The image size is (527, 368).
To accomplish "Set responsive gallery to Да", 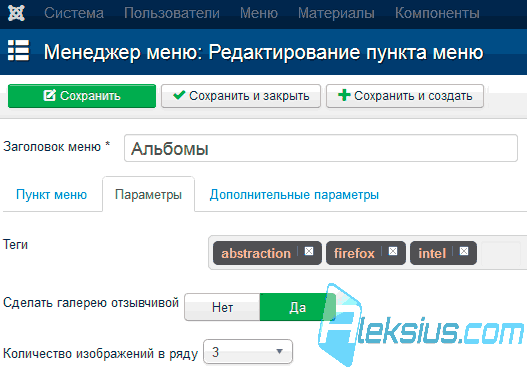I will (297, 307).
